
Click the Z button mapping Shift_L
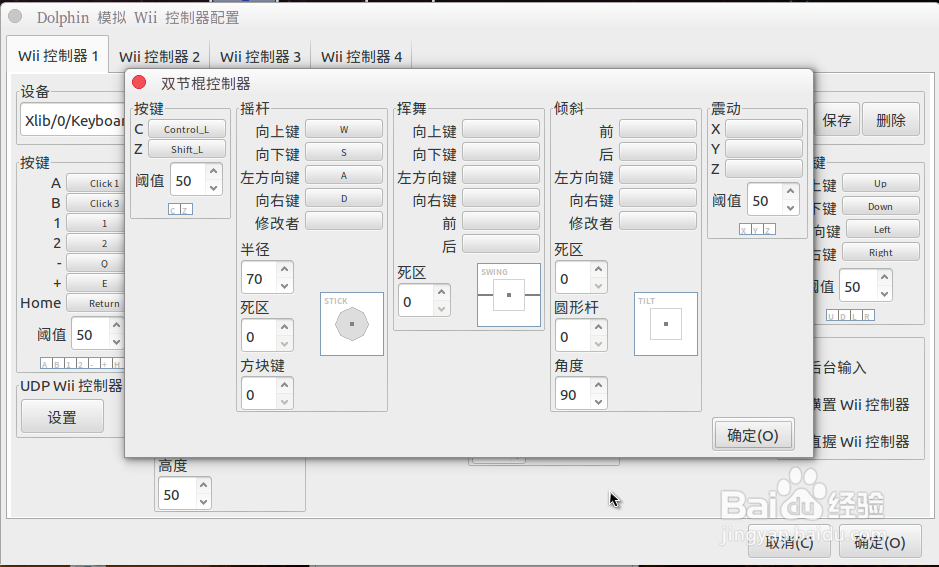click(187, 149)
